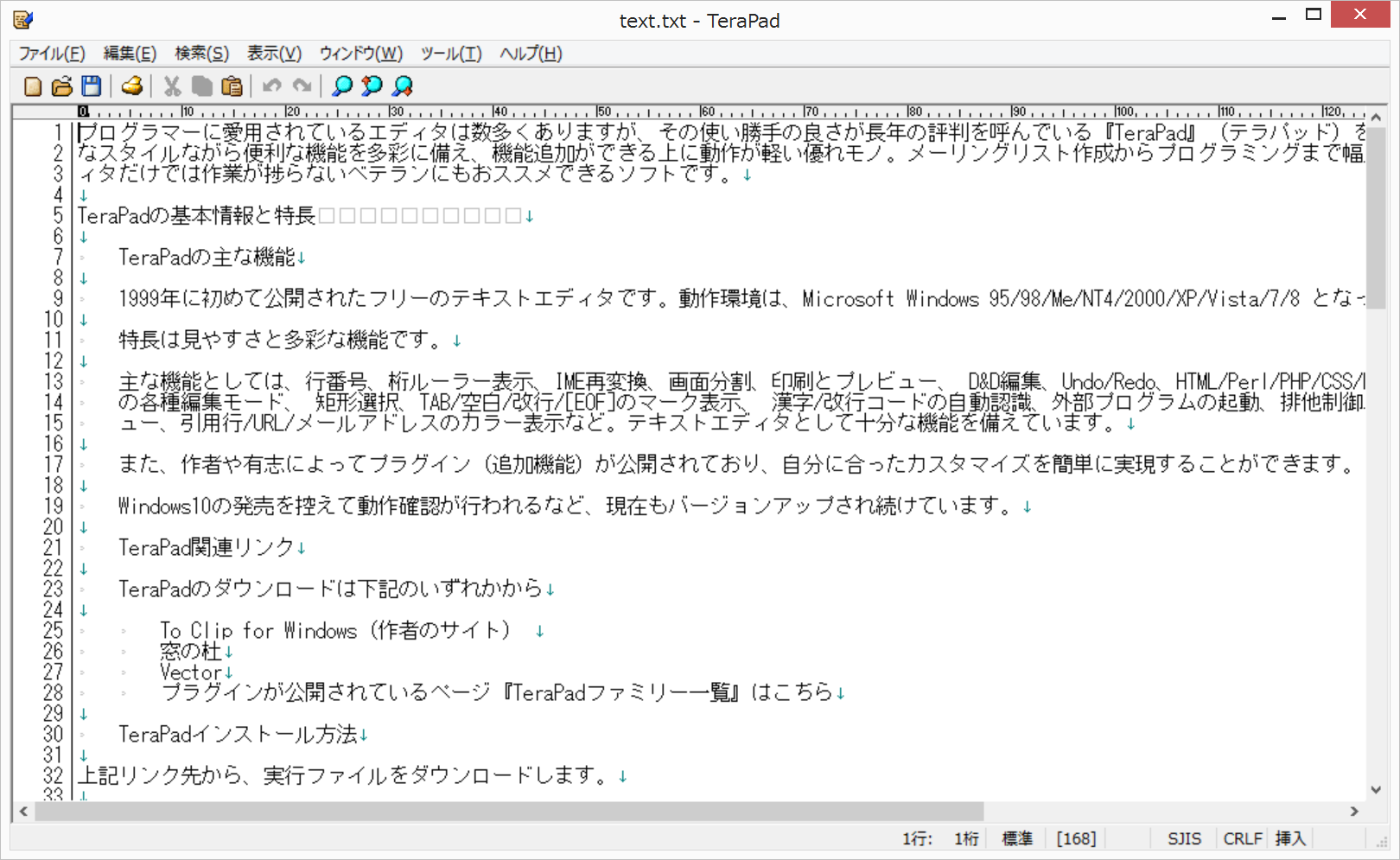Click the 1行: line position status
1400x860 pixels.
tap(917, 838)
